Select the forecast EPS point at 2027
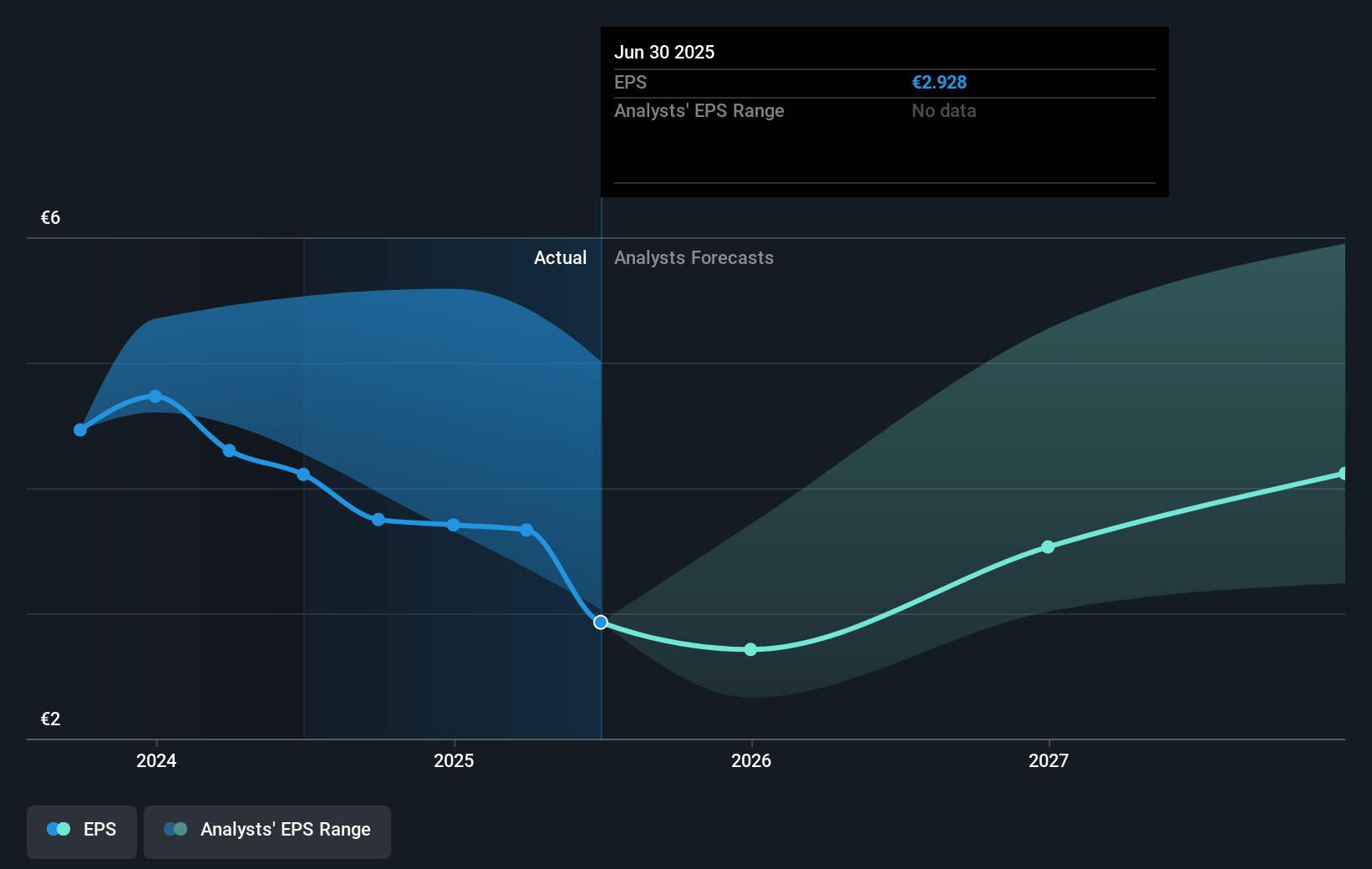The width and height of the screenshot is (1372, 869). tap(1048, 547)
